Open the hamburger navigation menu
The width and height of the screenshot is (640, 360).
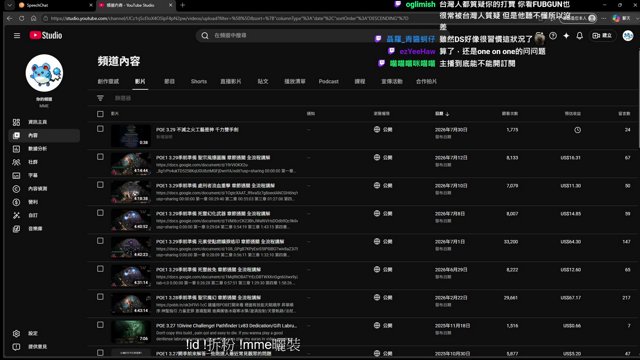pyautogui.click(x=17, y=36)
